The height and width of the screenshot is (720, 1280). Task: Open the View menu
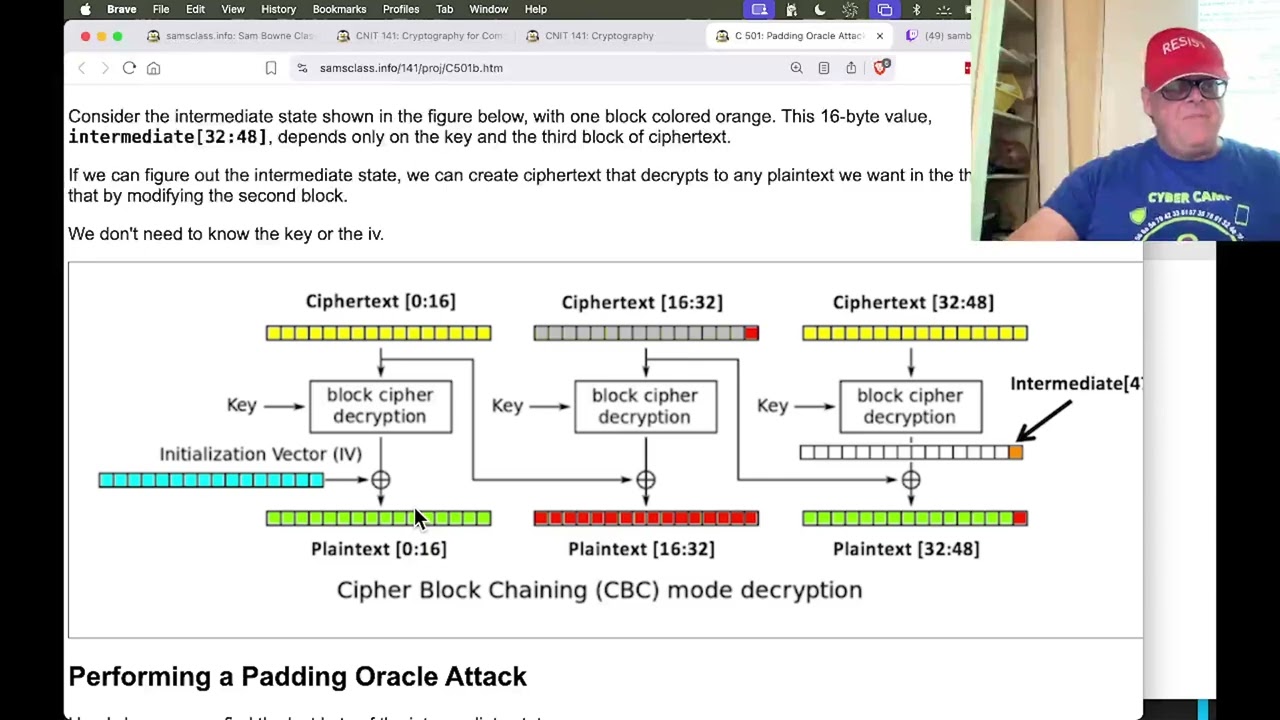pyautogui.click(x=233, y=10)
